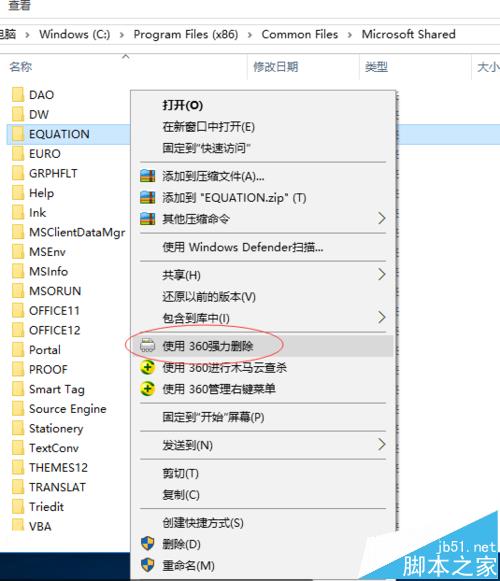Viewport: 500px width, 581px height.
Task: Select 创建快捷方式(S)
Action: (203, 523)
